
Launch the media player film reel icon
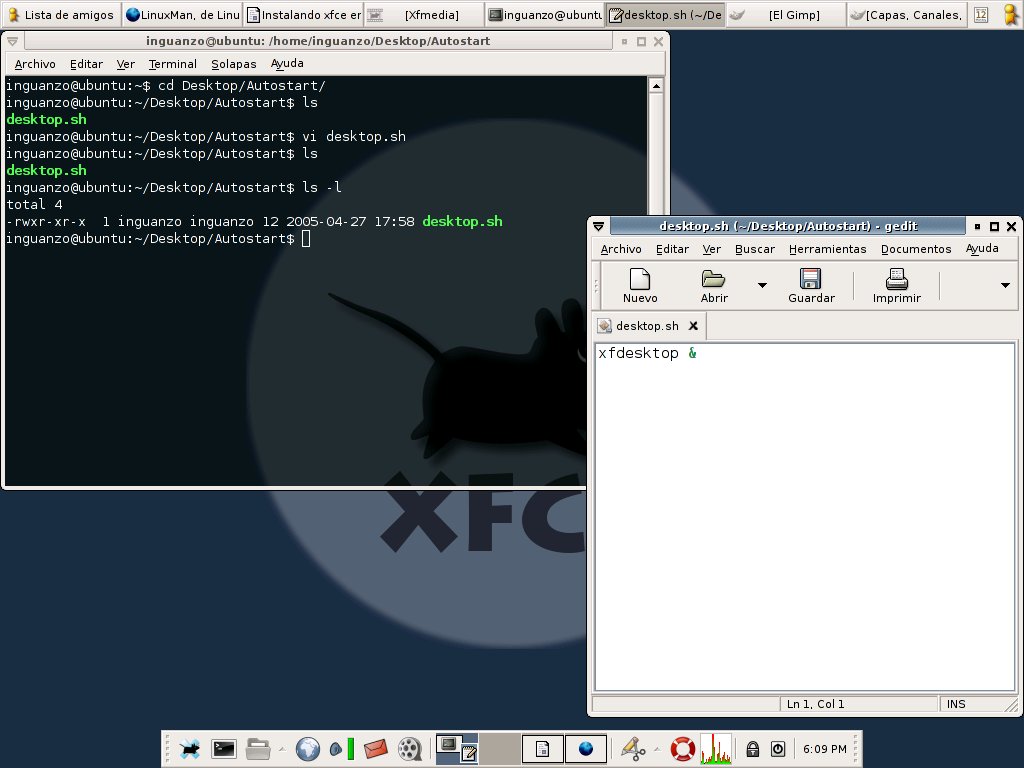click(x=409, y=748)
